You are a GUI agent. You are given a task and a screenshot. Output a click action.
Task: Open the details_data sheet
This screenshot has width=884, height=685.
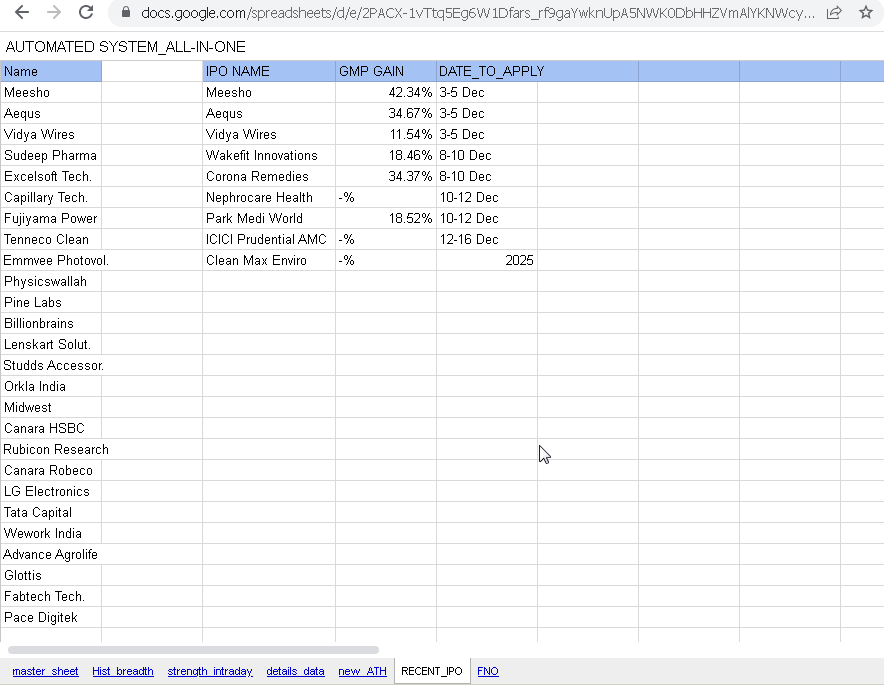[295, 671]
